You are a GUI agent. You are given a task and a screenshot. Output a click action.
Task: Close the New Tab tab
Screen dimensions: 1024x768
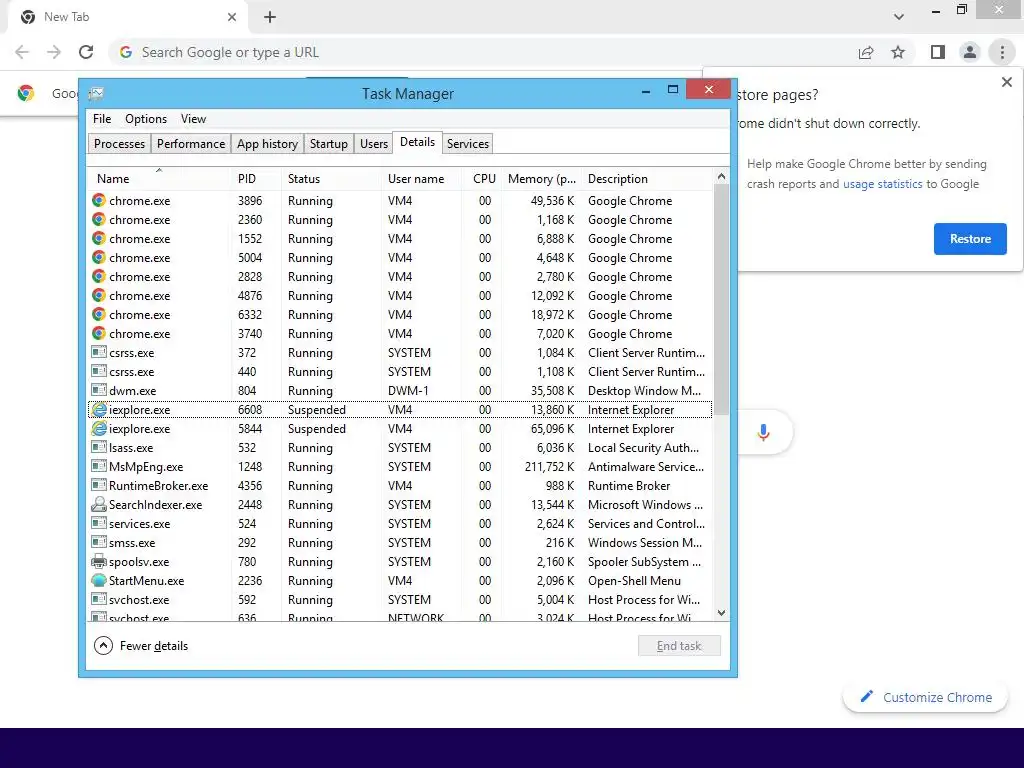click(x=232, y=17)
